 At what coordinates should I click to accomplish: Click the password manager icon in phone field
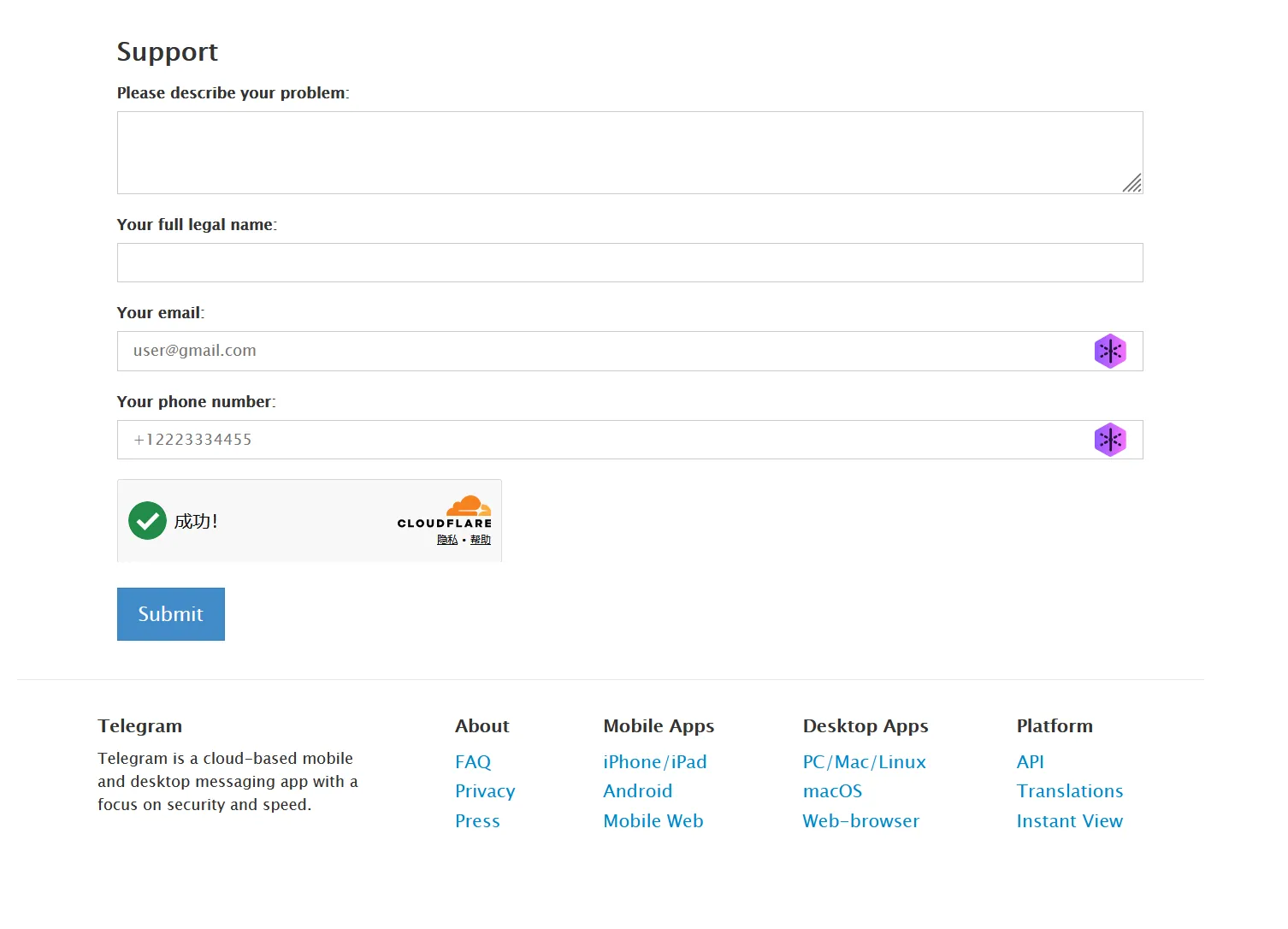[1109, 440]
